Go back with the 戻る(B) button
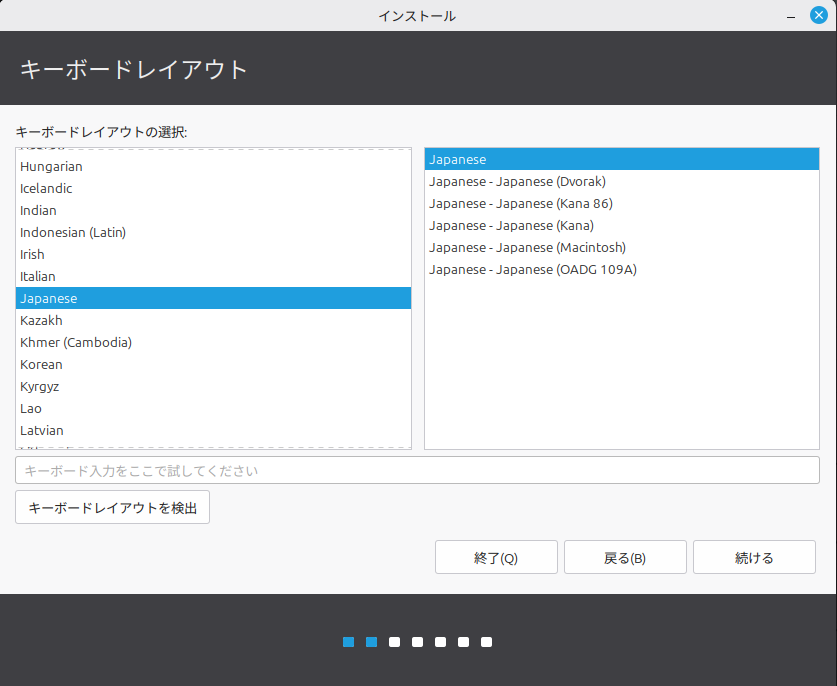This screenshot has width=837, height=686. point(625,558)
